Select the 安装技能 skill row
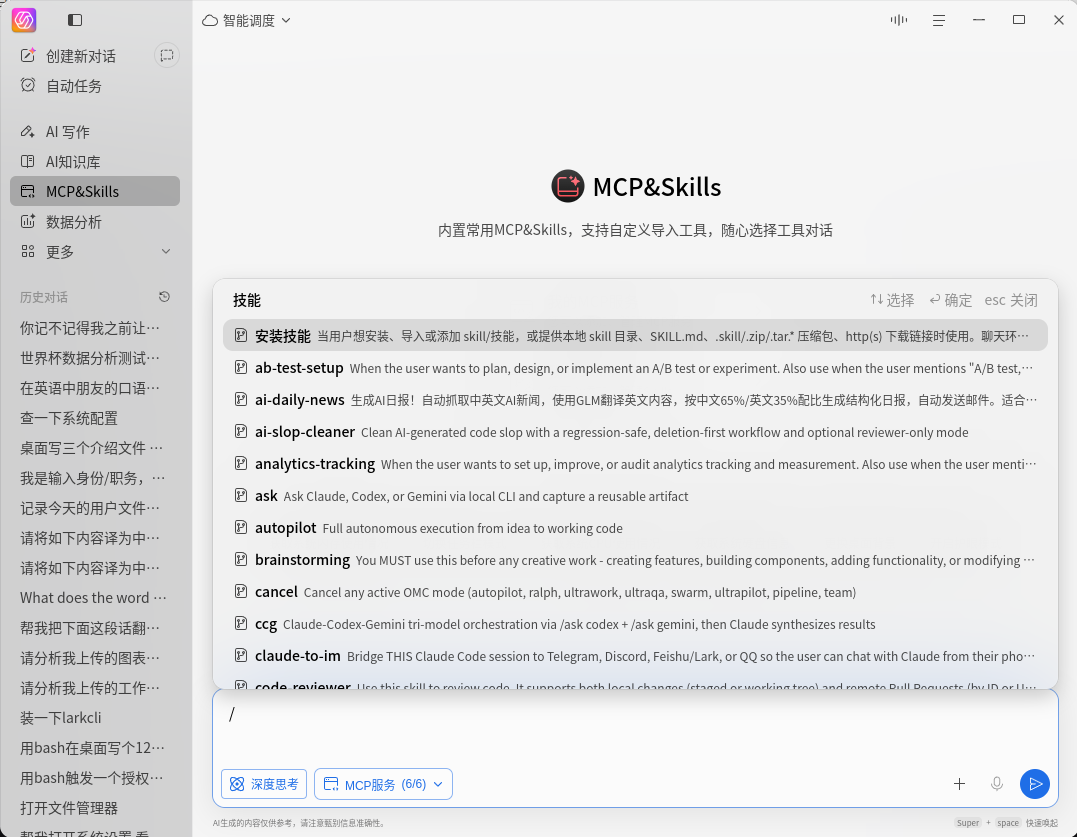Screen dimensions: 1077x837 [635, 336]
